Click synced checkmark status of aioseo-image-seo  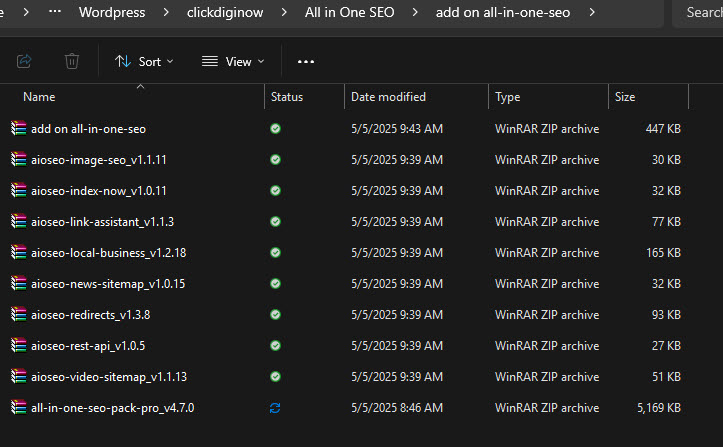[x=275, y=160]
